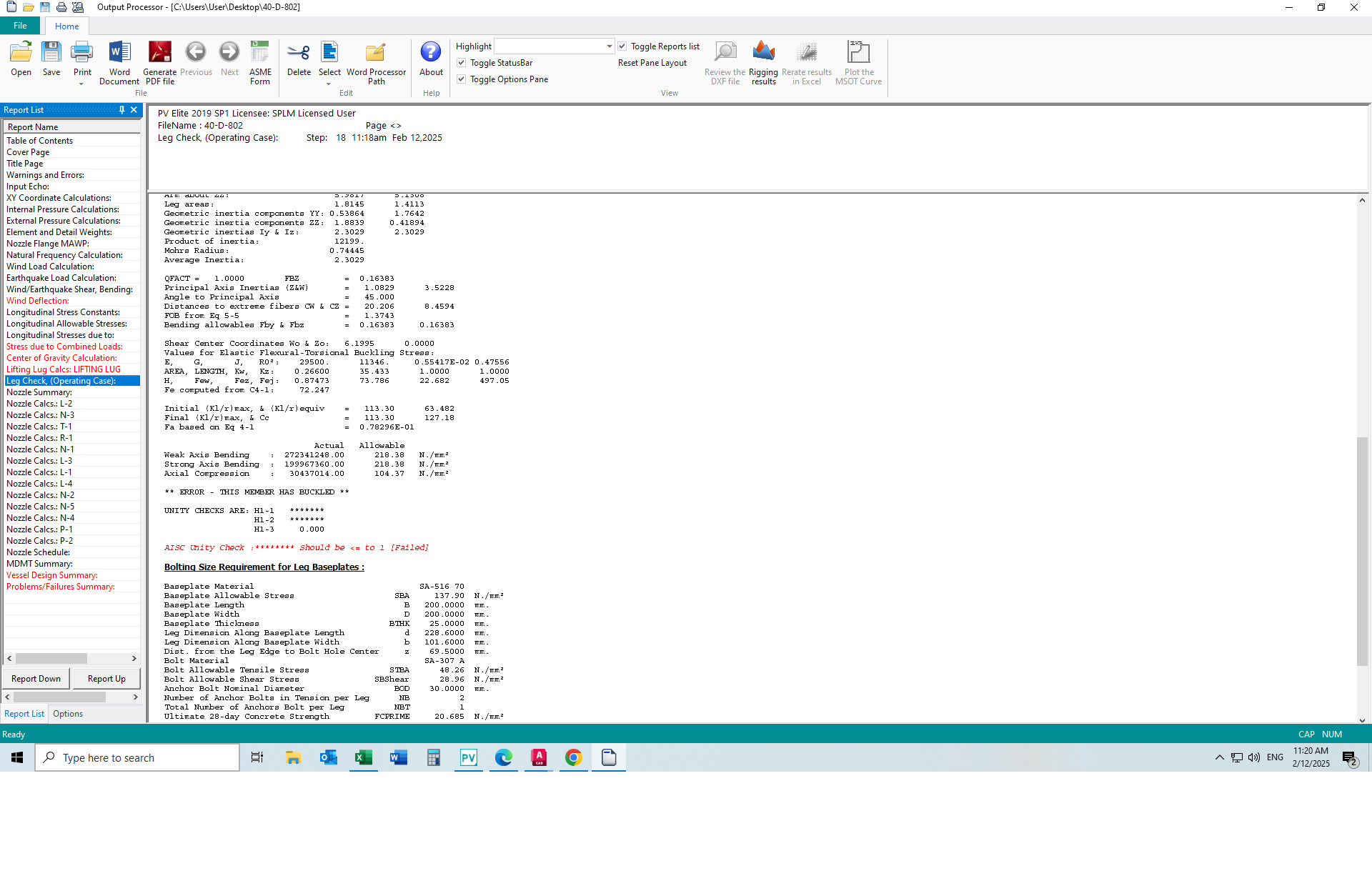Open Rigging results
This screenshot has height=896, width=1372.
(x=763, y=63)
